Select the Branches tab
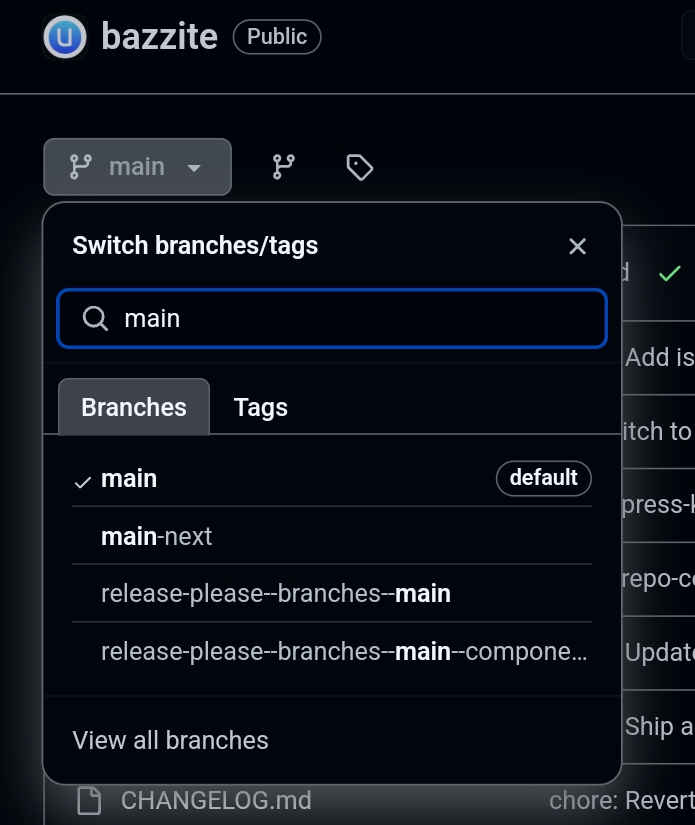This screenshot has height=825, width=695. pos(134,407)
